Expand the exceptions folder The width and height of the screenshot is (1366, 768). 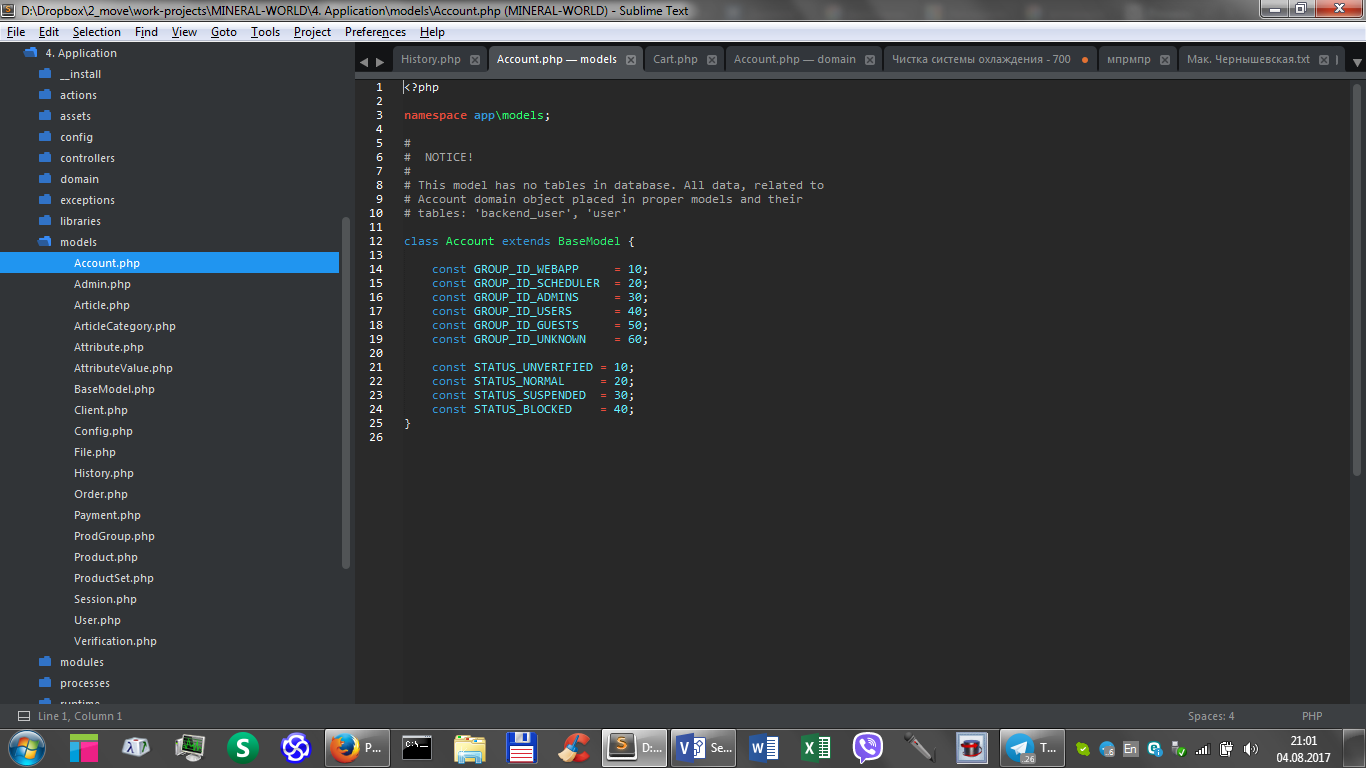[45, 200]
